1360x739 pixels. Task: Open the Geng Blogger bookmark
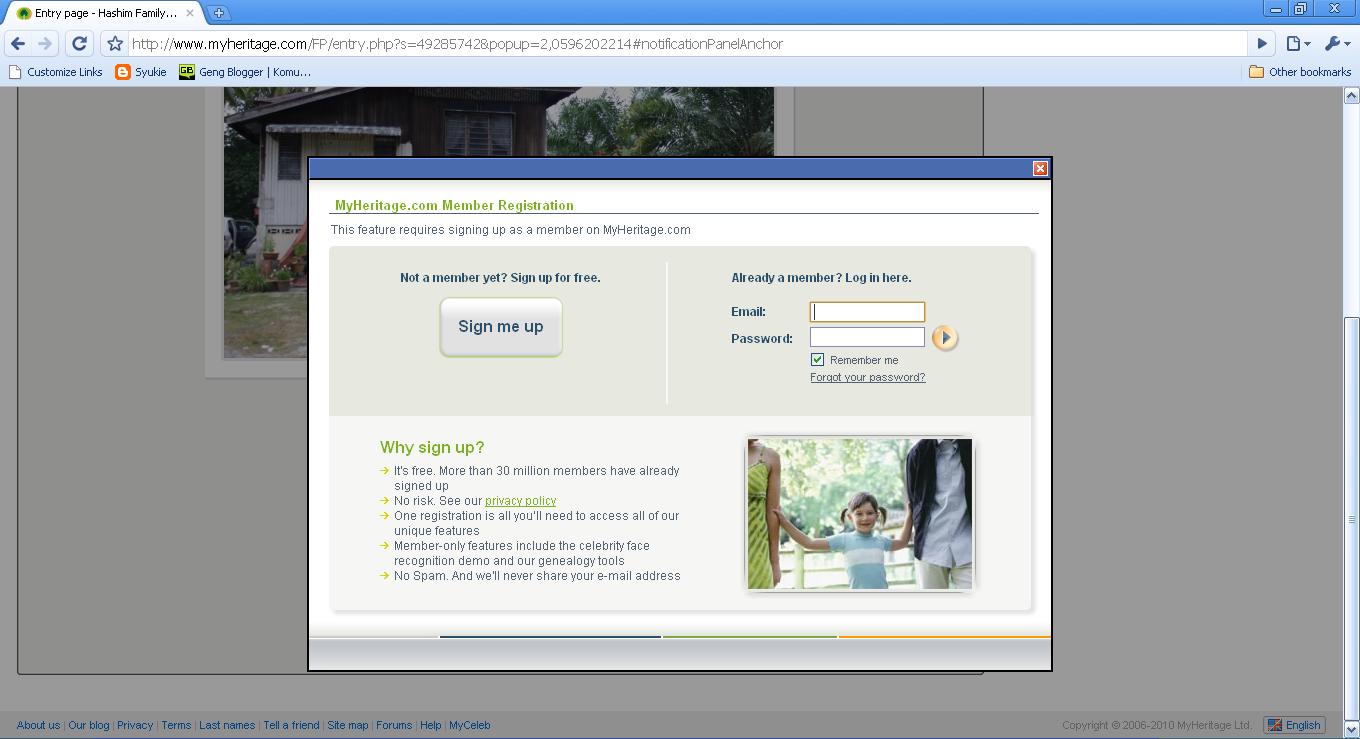tap(245, 72)
